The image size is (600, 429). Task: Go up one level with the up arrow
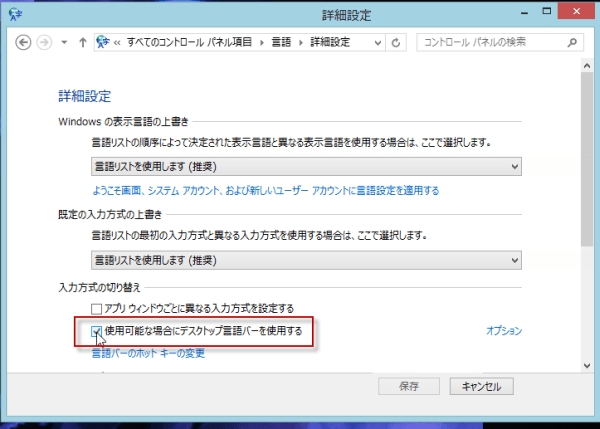pyautogui.click(x=83, y=42)
